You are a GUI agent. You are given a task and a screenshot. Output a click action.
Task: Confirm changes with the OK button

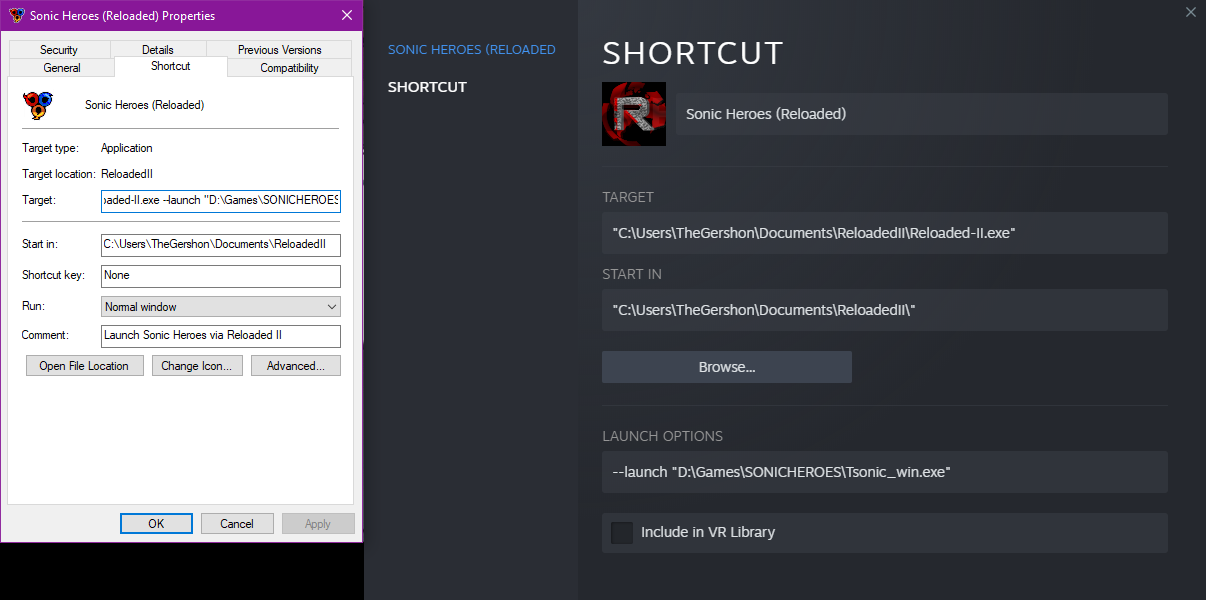click(156, 523)
